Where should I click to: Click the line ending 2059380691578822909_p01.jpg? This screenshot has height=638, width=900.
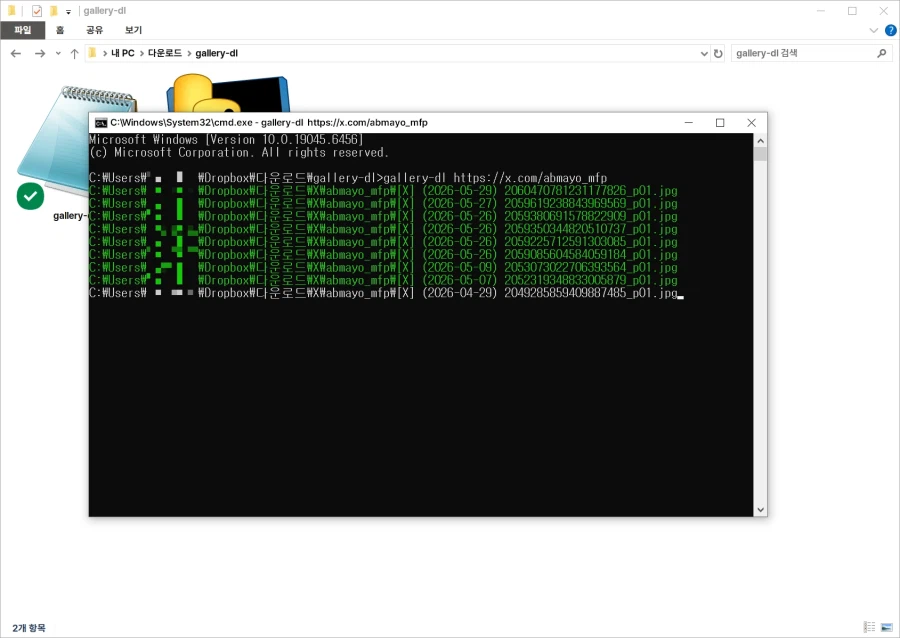click(383, 216)
